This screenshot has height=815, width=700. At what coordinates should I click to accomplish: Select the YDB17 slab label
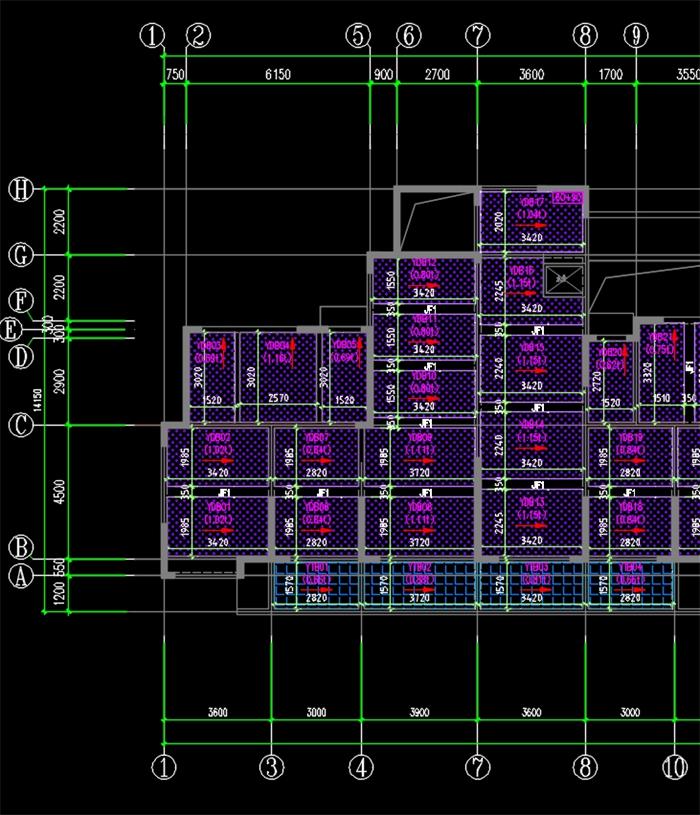tap(532, 203)
